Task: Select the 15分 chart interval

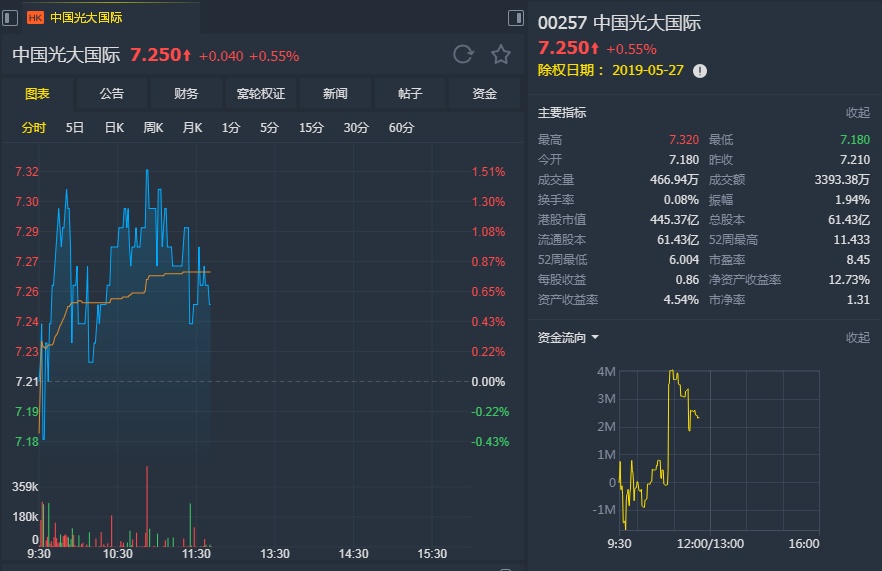Action: pos(311,128)
